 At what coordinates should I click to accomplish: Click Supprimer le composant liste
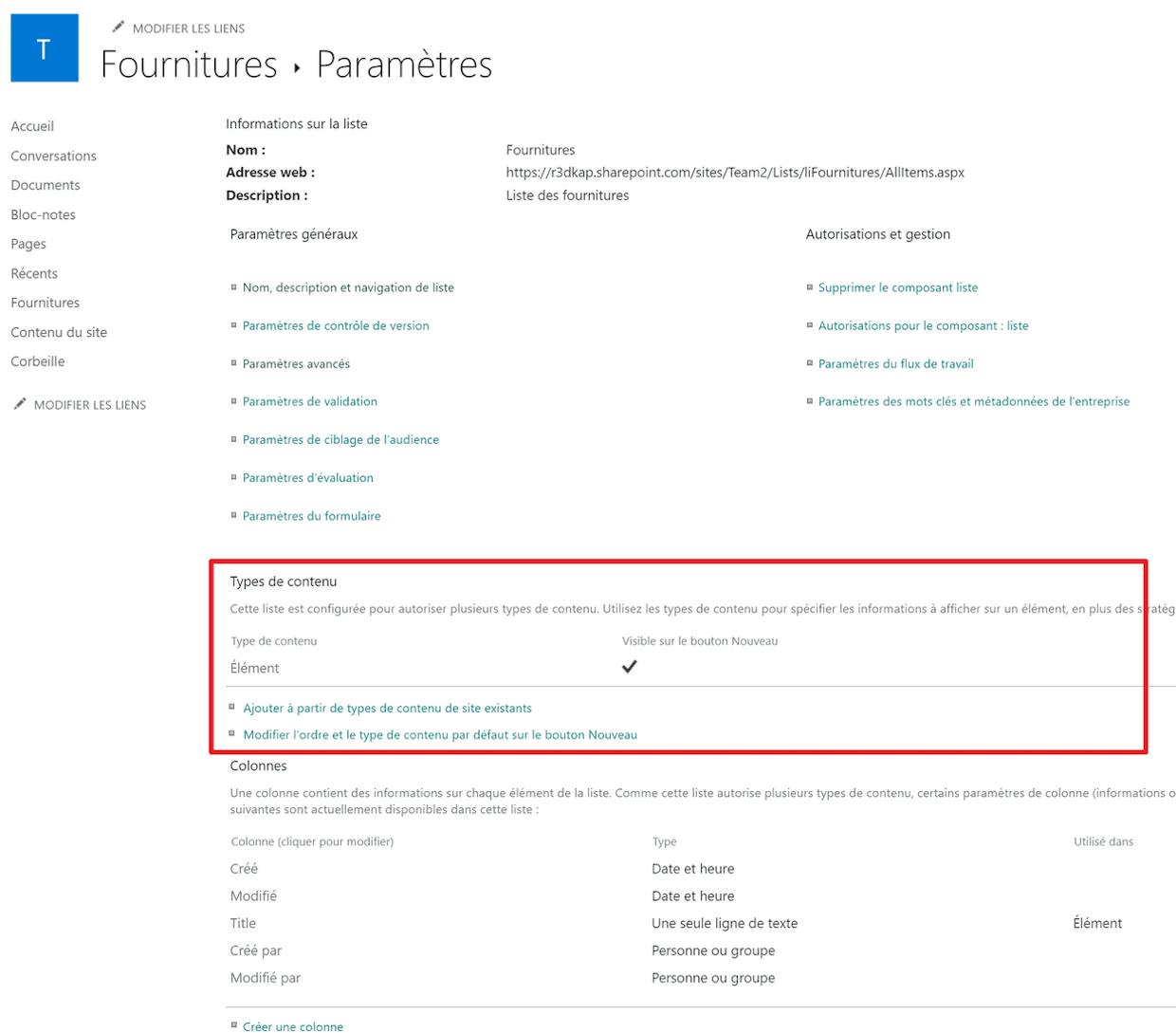point(898,287)
